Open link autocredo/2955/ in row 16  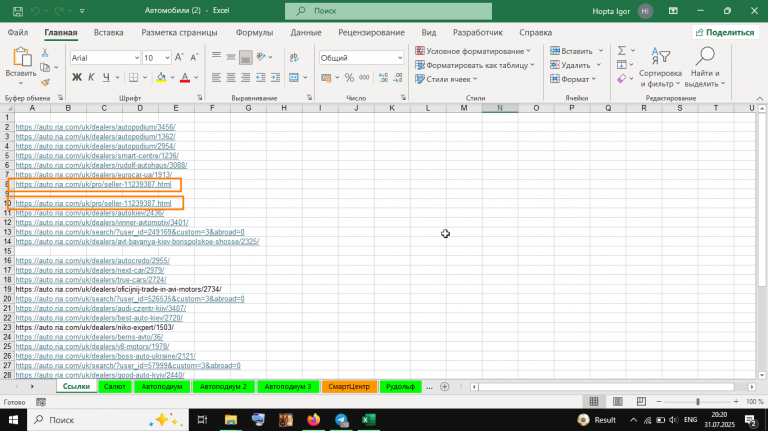click(x=93, y=261)
